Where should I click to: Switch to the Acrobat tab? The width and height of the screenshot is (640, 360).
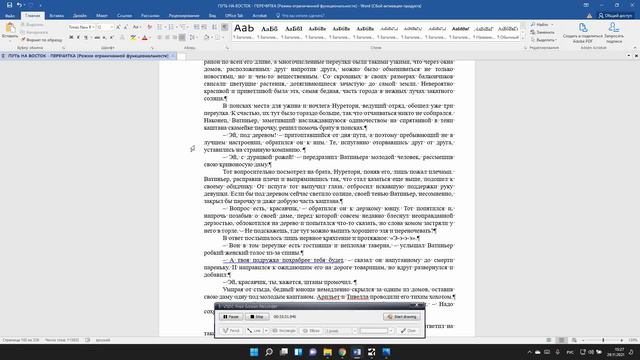(x=260, y=16)
